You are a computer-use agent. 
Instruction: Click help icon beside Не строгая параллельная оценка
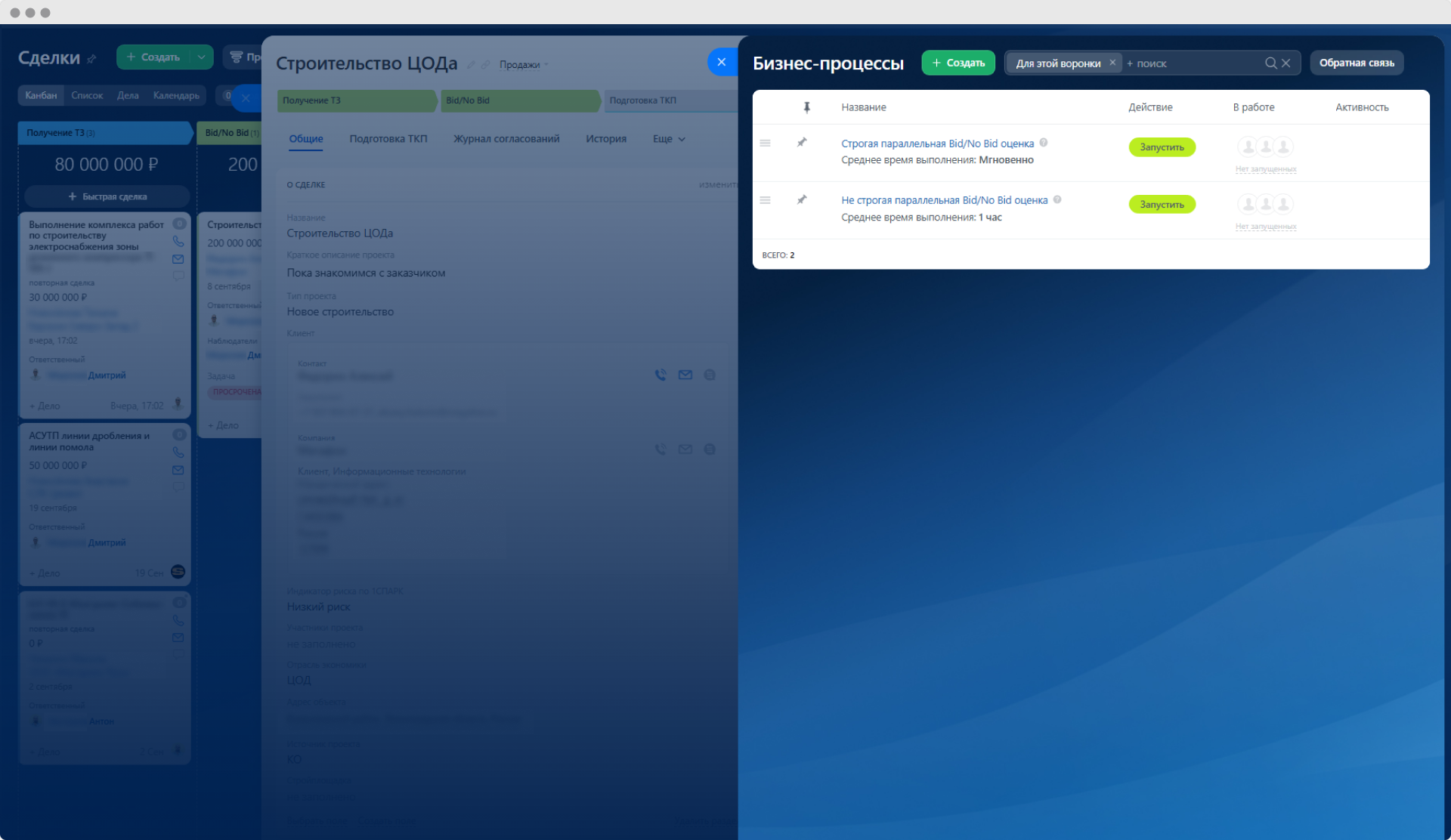click(x=1057, y=200)
